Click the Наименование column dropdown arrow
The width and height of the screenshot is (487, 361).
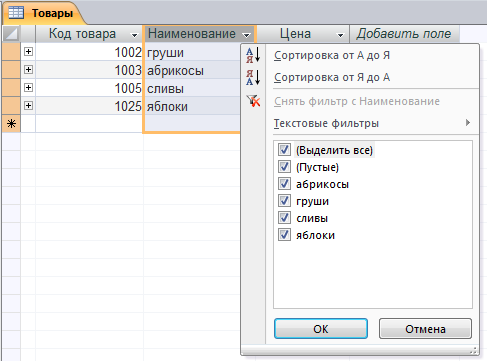[x=246, y=35]
